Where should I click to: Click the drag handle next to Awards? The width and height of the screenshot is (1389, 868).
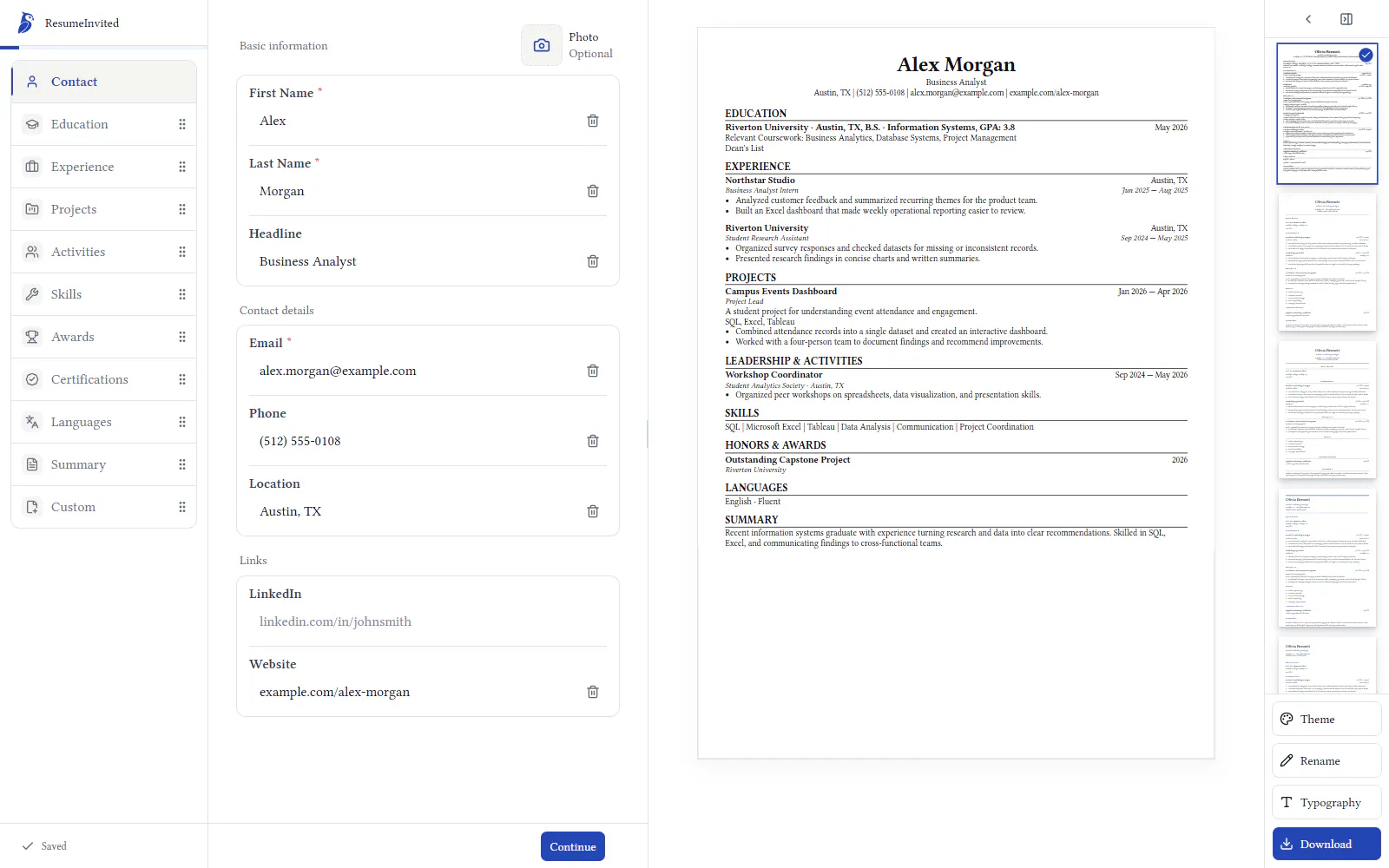182,337
